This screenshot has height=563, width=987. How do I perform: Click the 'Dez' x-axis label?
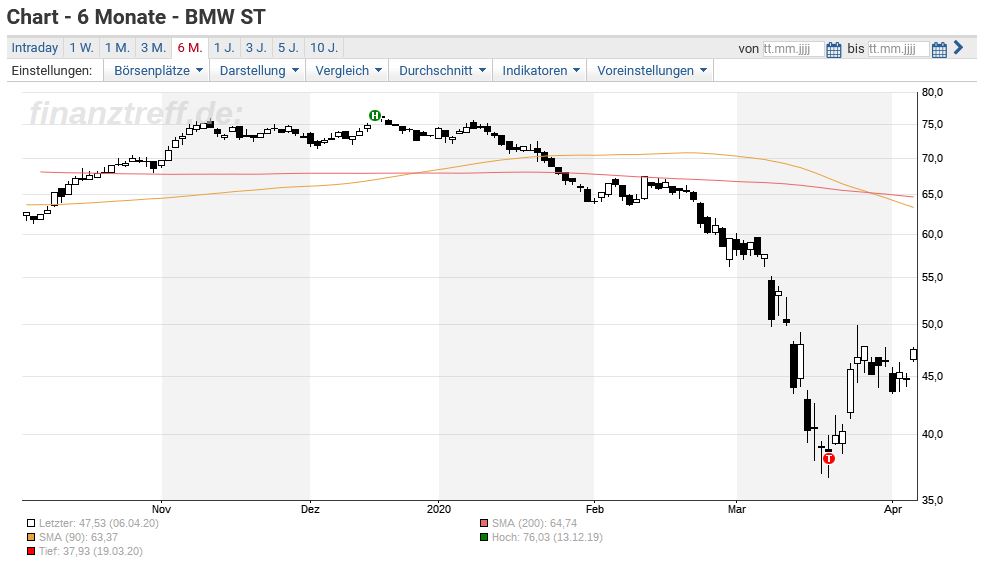tap(310, 509)
